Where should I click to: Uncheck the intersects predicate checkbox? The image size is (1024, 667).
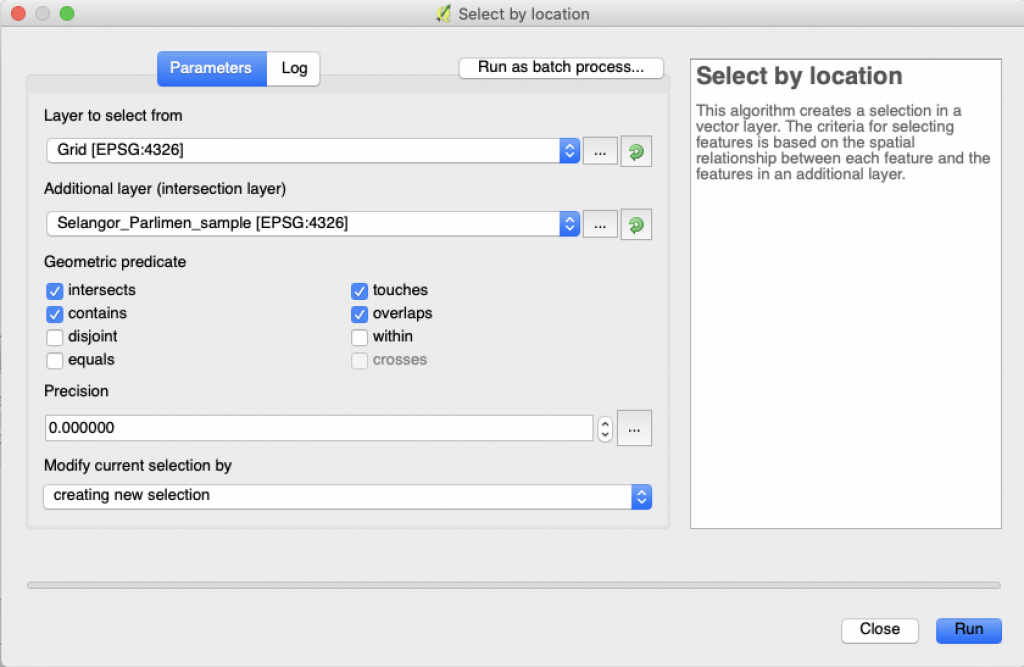pyautogui.click(x=55, y=291)
